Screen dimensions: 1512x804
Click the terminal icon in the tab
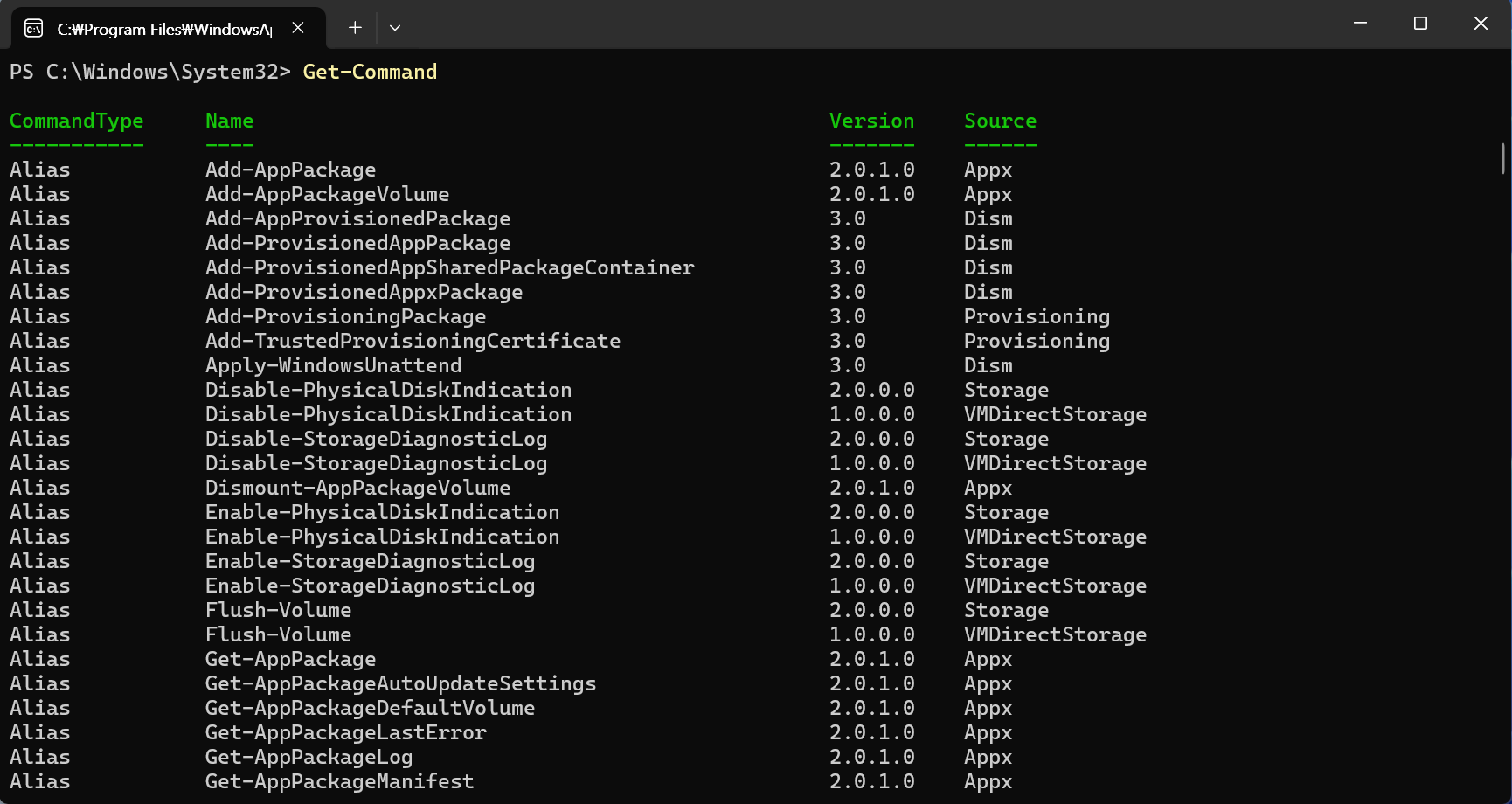click(x=33, y=29)
